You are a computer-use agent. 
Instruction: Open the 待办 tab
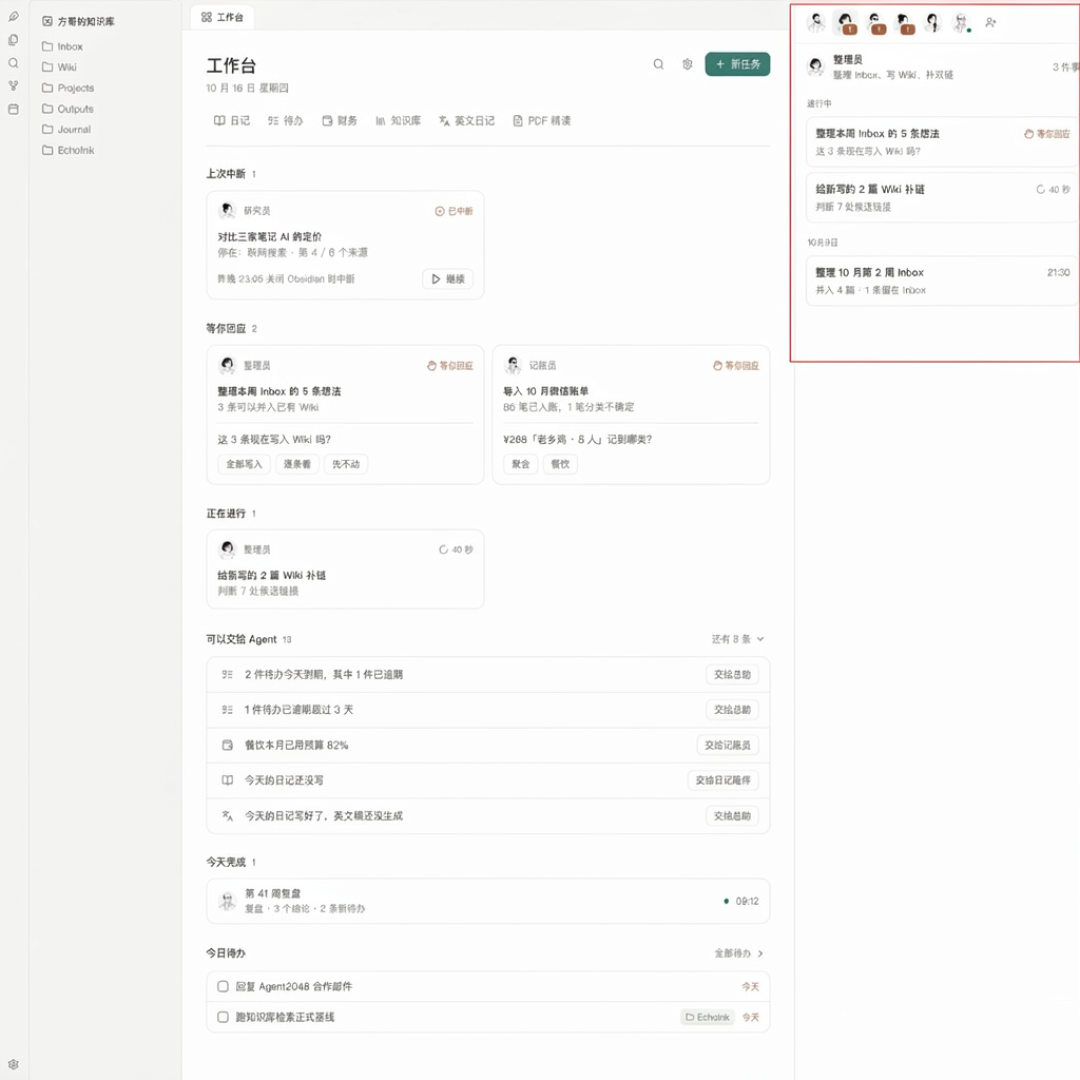pos(285,121)
